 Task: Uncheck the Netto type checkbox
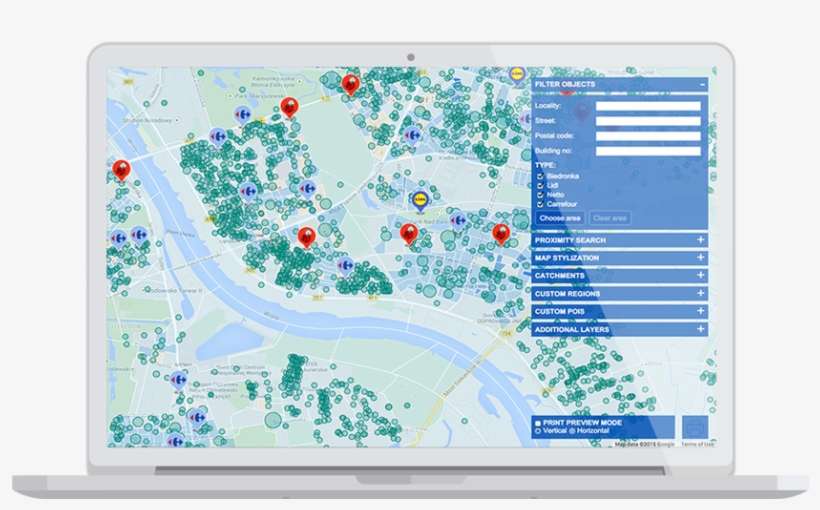pos(540,195)
